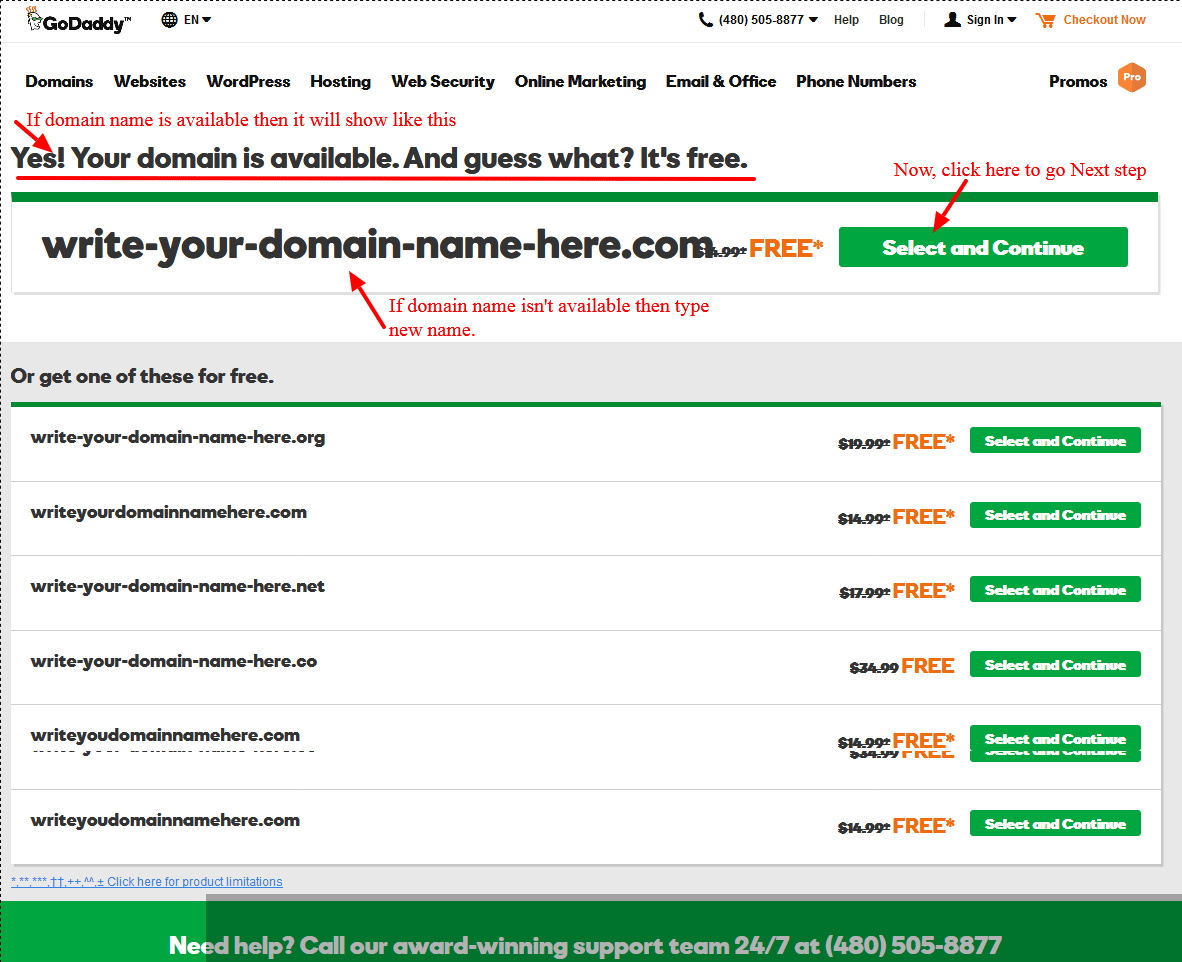Expand the Sign In dropdown arrow
Image resolution: width=1182 pixels, height=962 pixels.
click(x=1012, y=20)
